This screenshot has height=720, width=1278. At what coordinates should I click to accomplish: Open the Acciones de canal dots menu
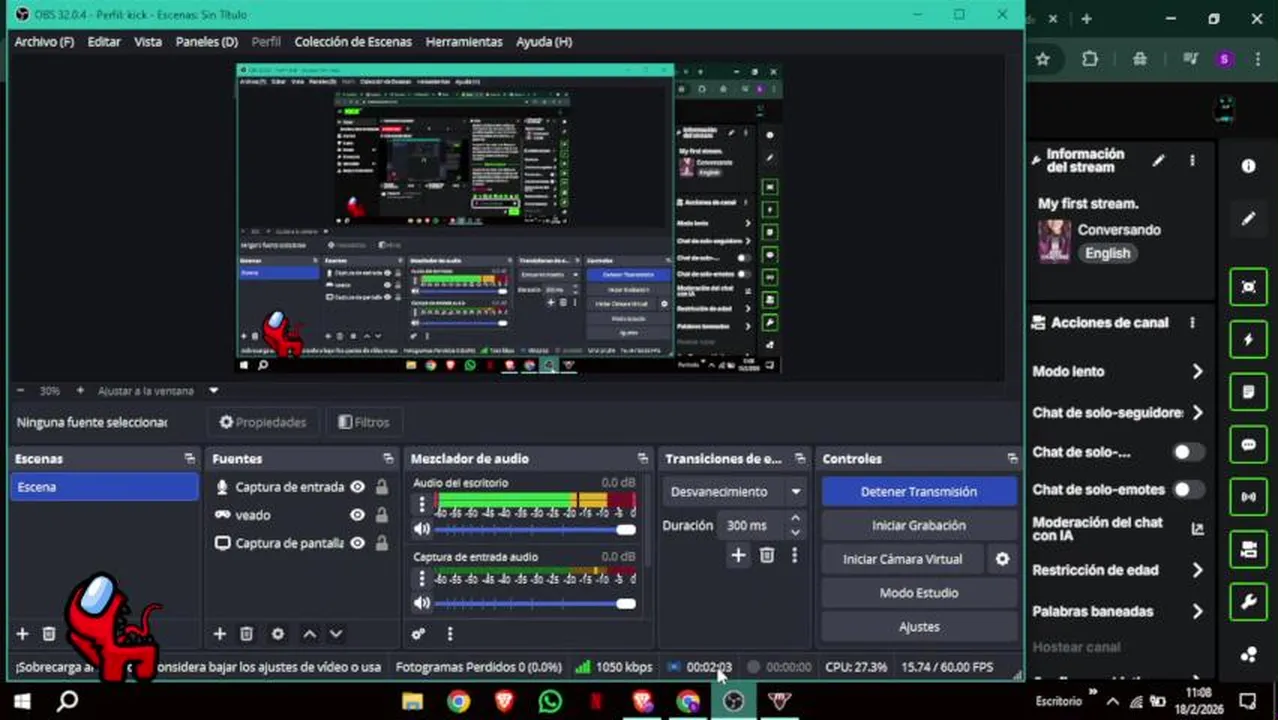point(1192,323)
